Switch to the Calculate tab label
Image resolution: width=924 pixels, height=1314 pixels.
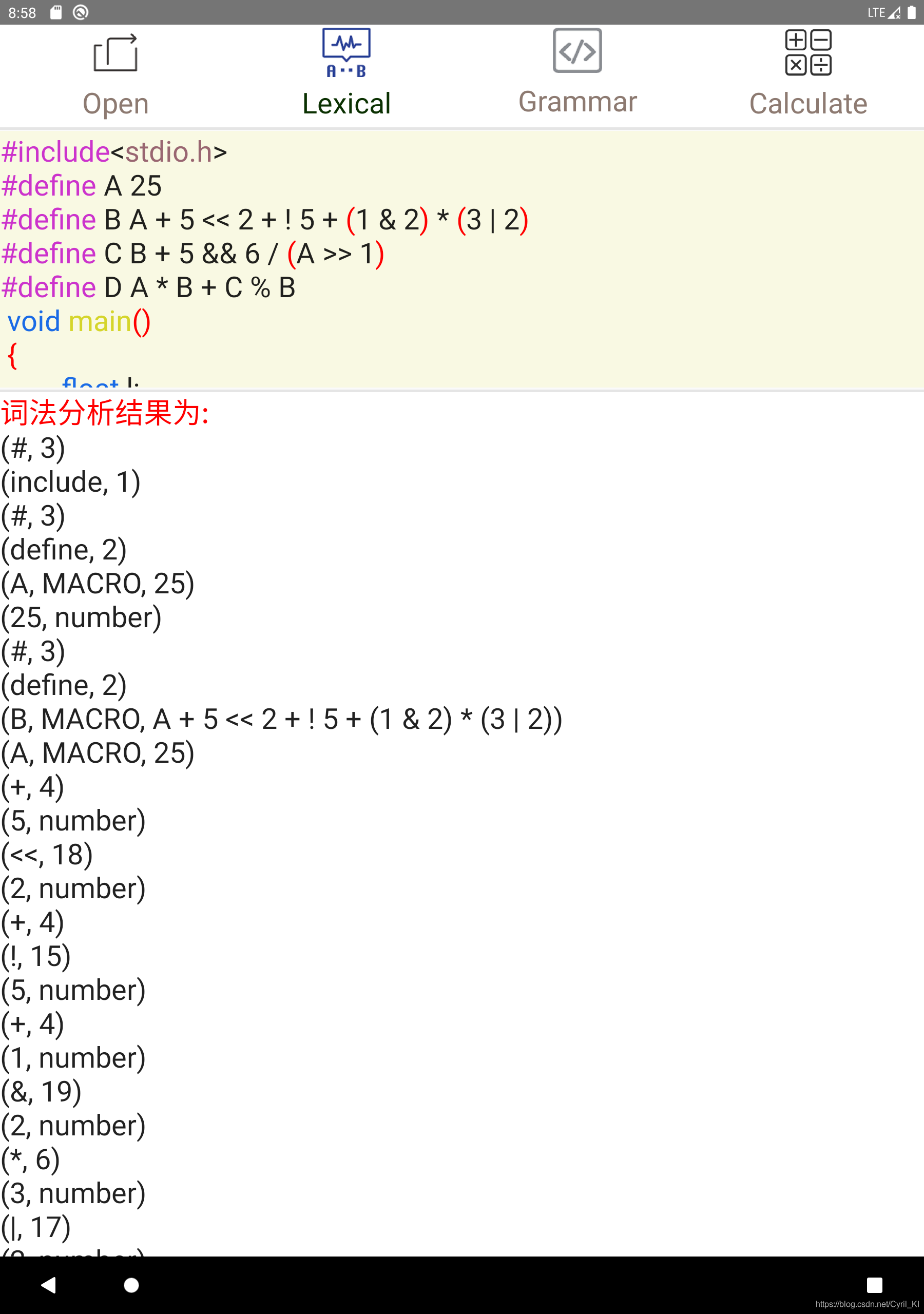coord(808,104)
